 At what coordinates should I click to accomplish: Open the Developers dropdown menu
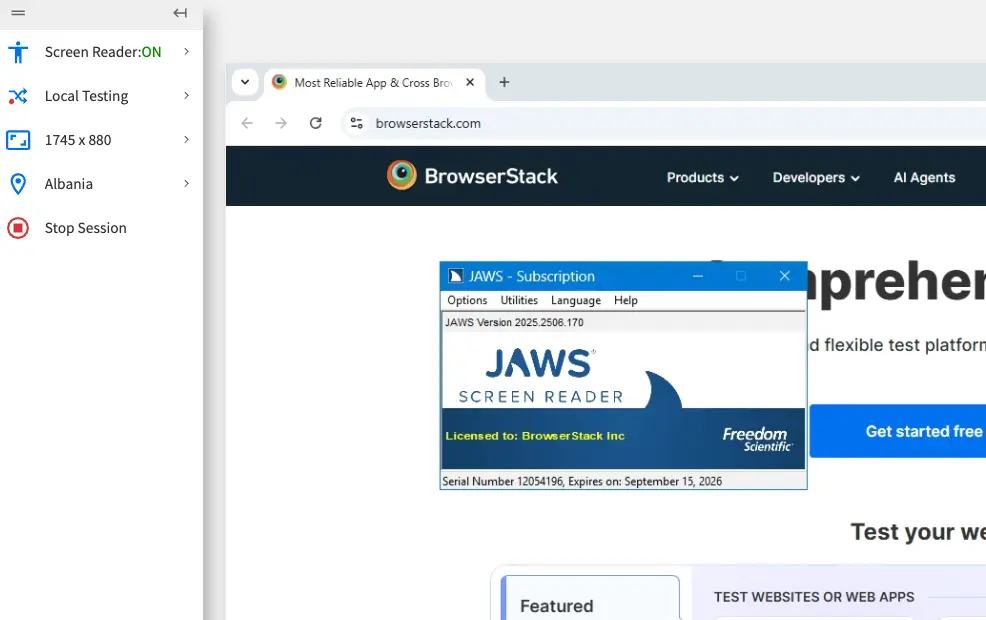point(815,177)
